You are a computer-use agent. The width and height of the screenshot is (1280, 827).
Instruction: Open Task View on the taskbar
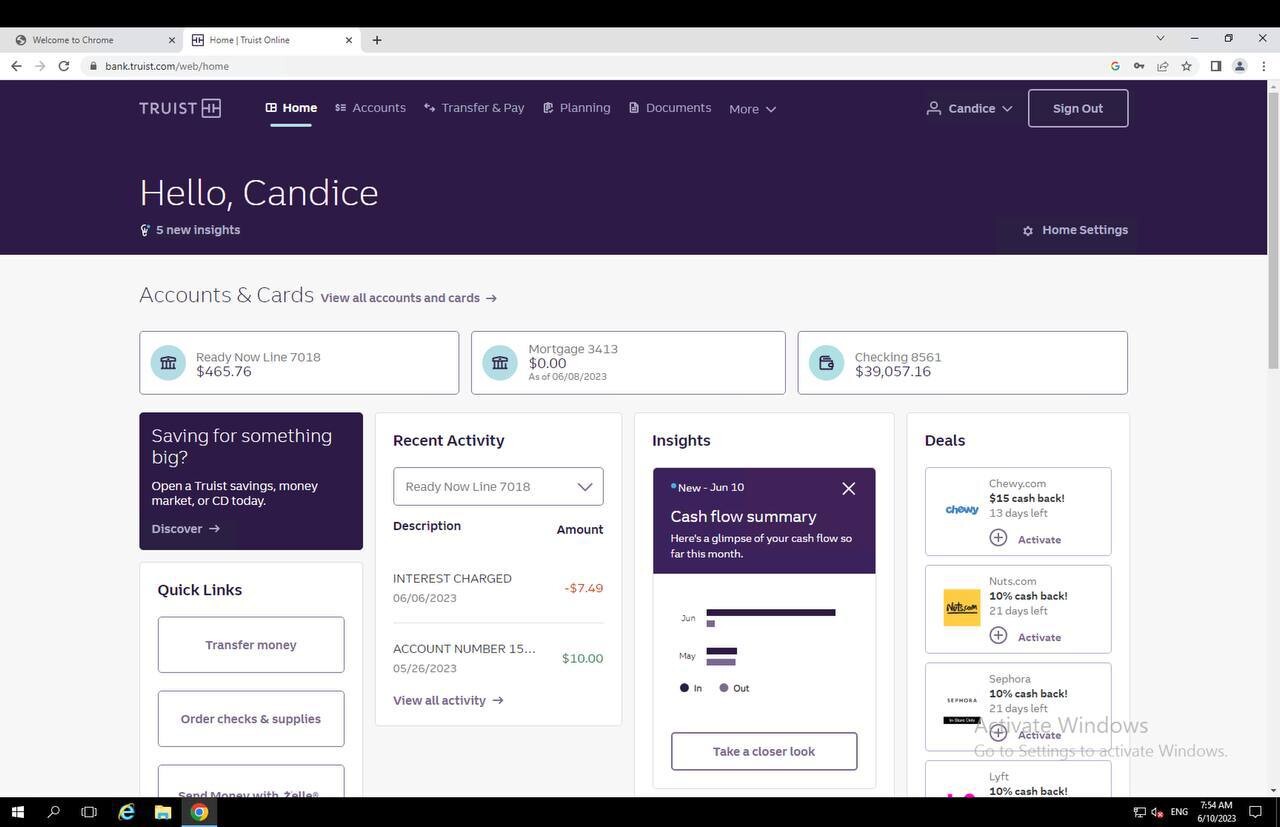click(x=89, y=812)
